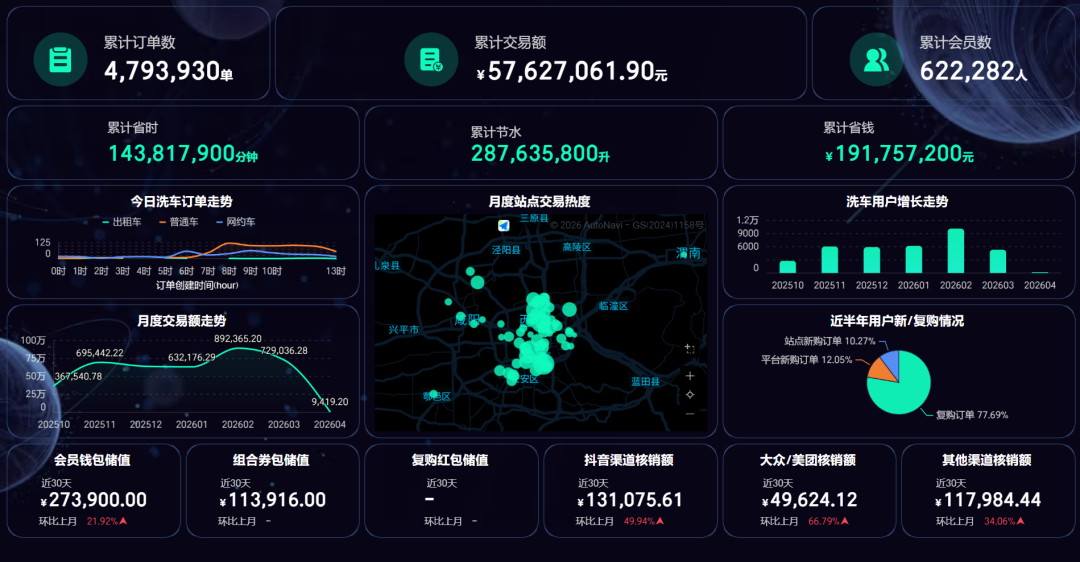Activate the map box-select zoom tool
This screenshot has width=1080, height=562.
690,349
